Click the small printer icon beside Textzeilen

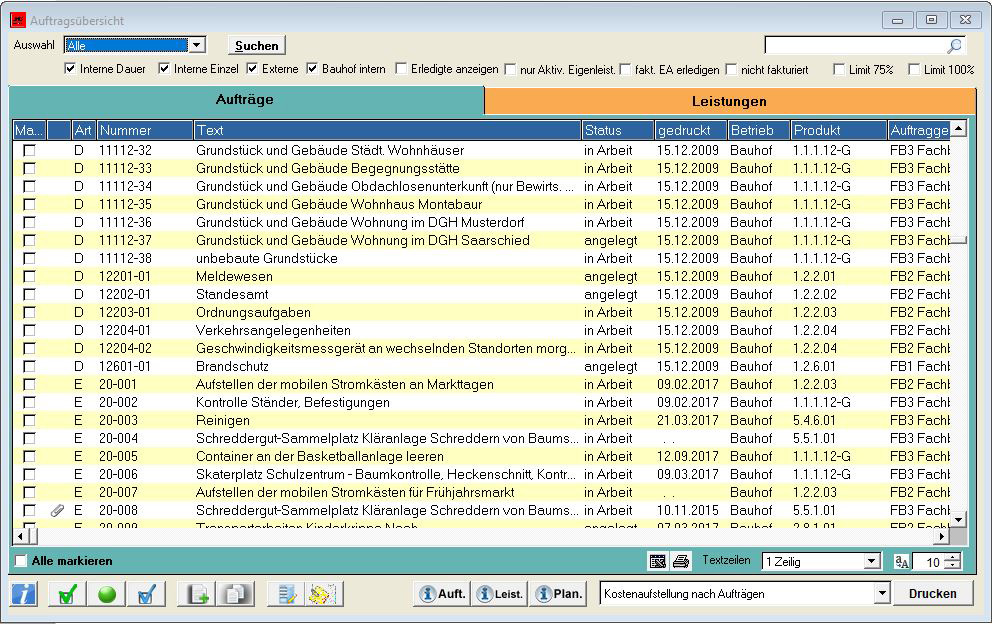[681, 562]
